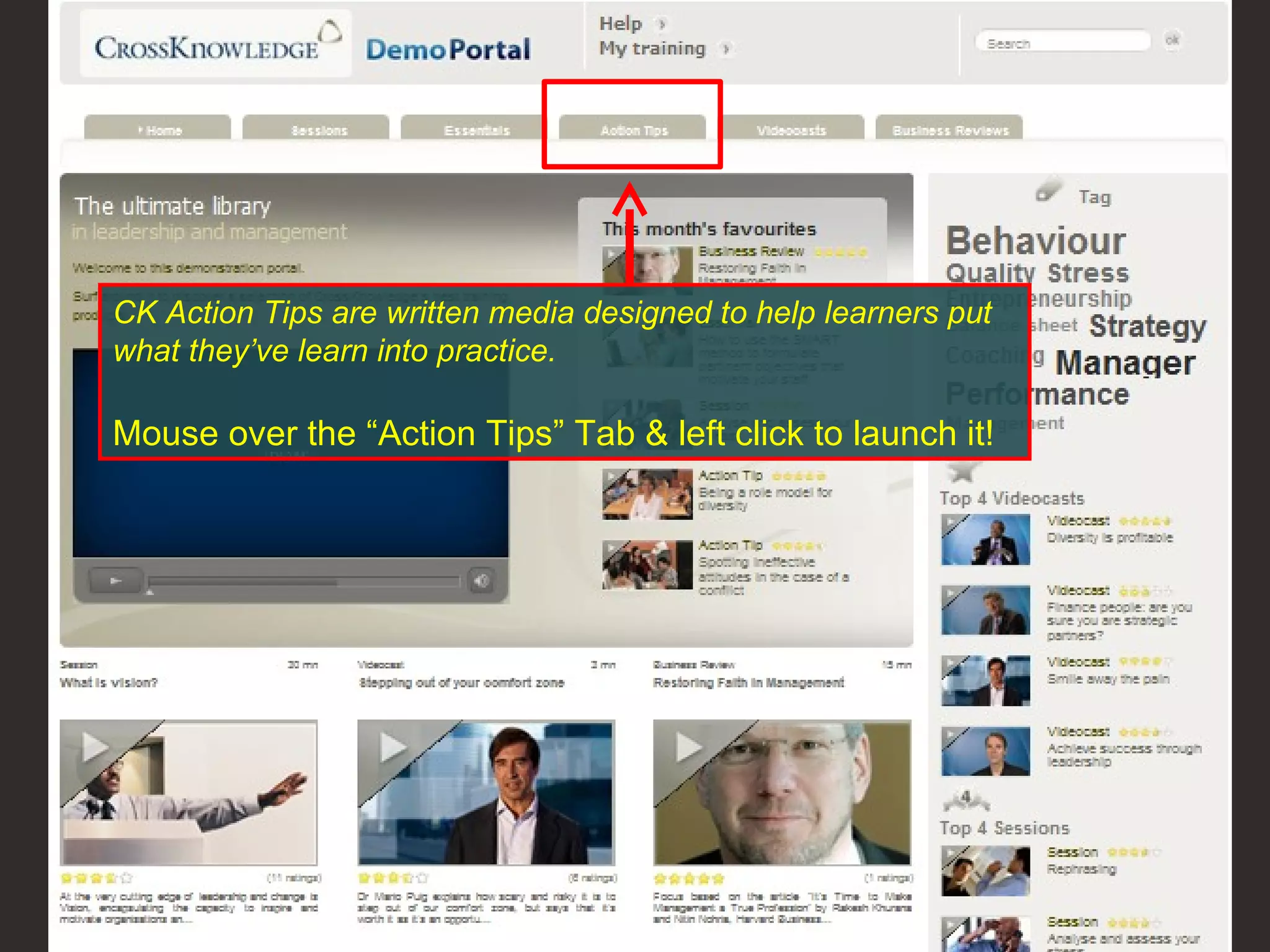The width and height of the screenshot is (1270, 952).
Task: Click star rating beside Business Review in favourites
Action: coord(840,252)
